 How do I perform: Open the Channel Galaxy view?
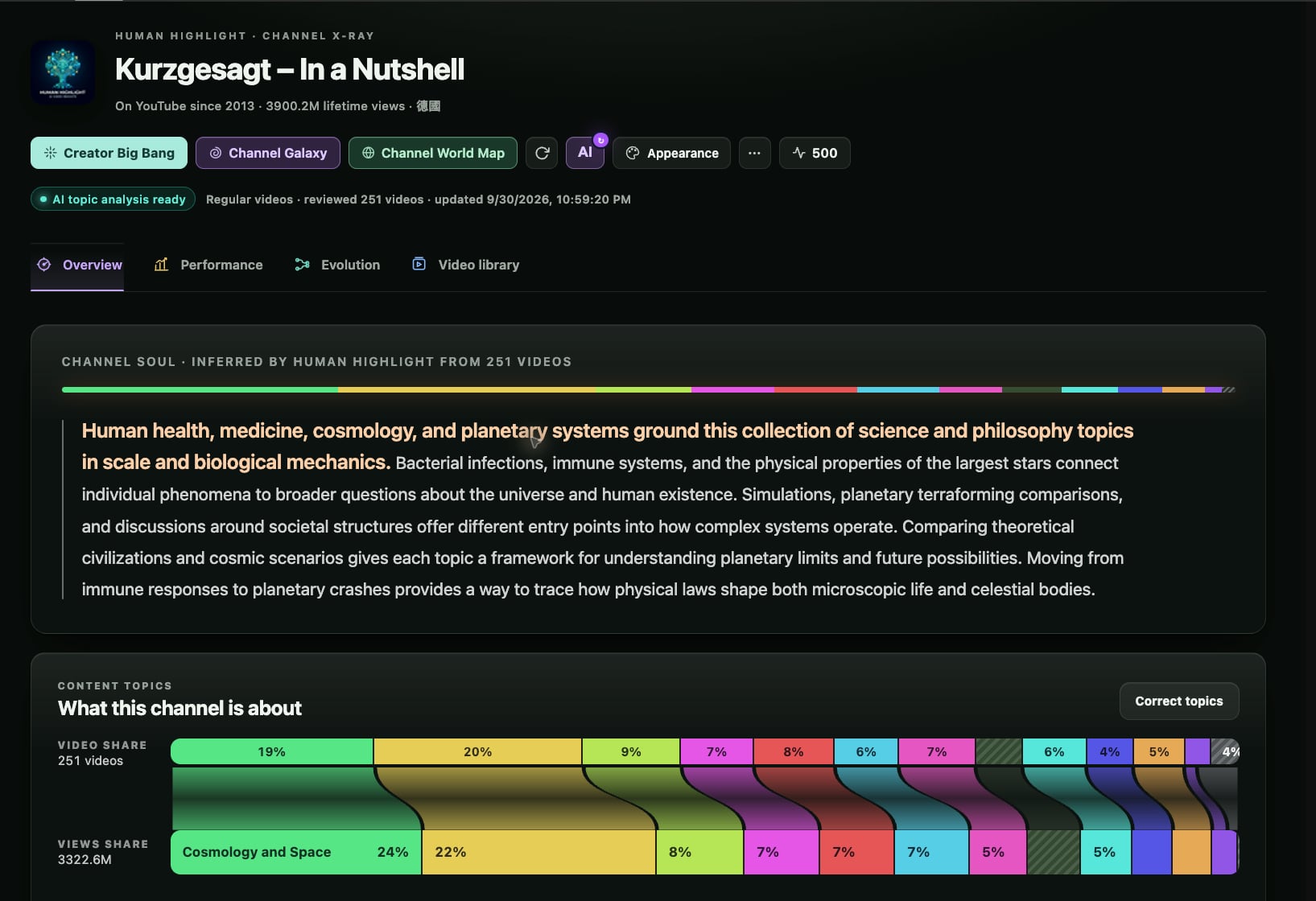point(268,153)
